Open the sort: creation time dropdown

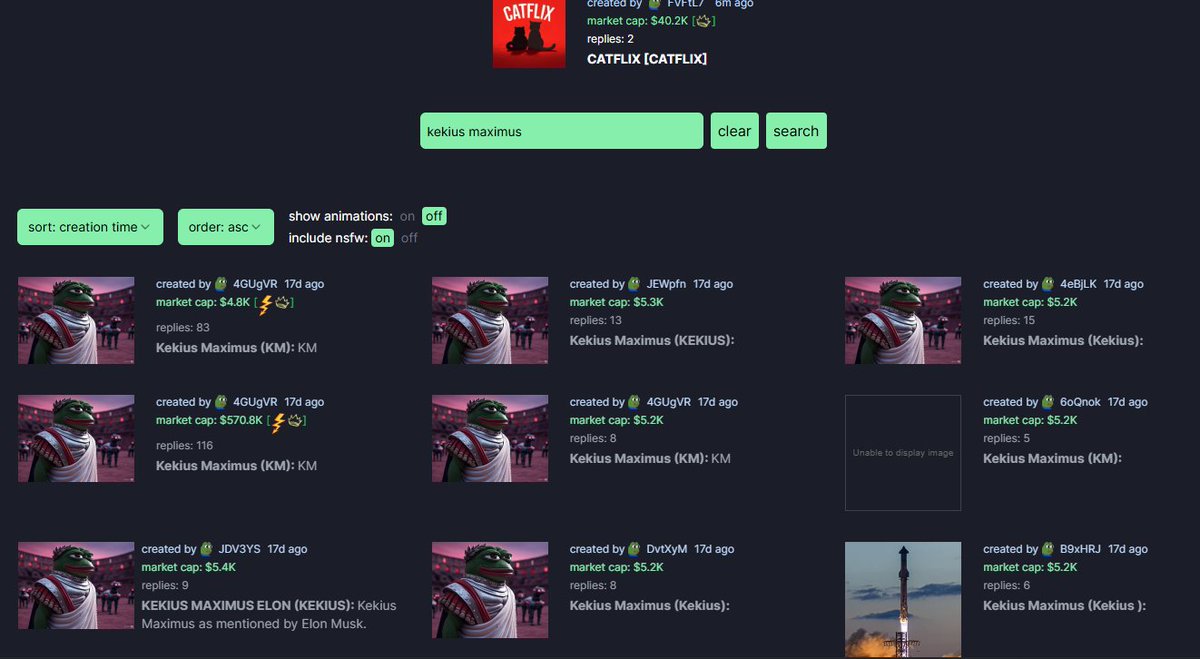90,227
